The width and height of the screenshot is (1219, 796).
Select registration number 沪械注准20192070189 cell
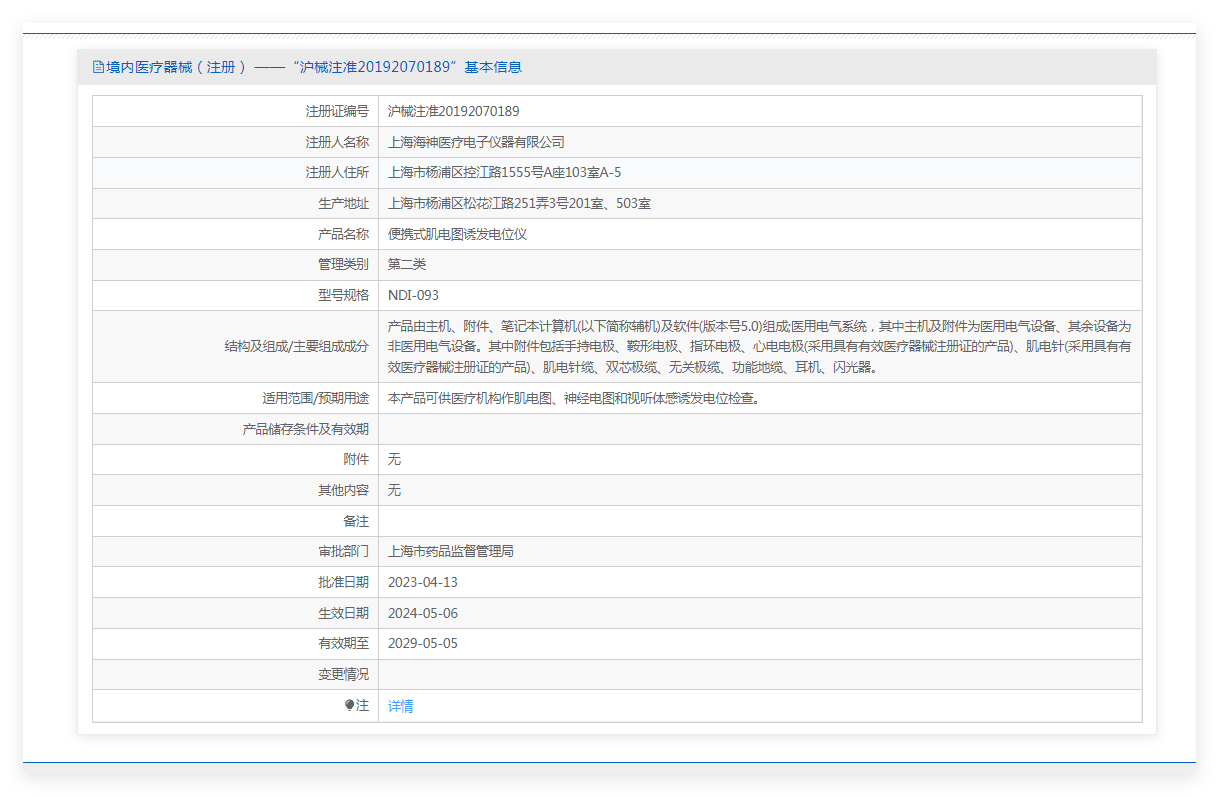point(454,111)
